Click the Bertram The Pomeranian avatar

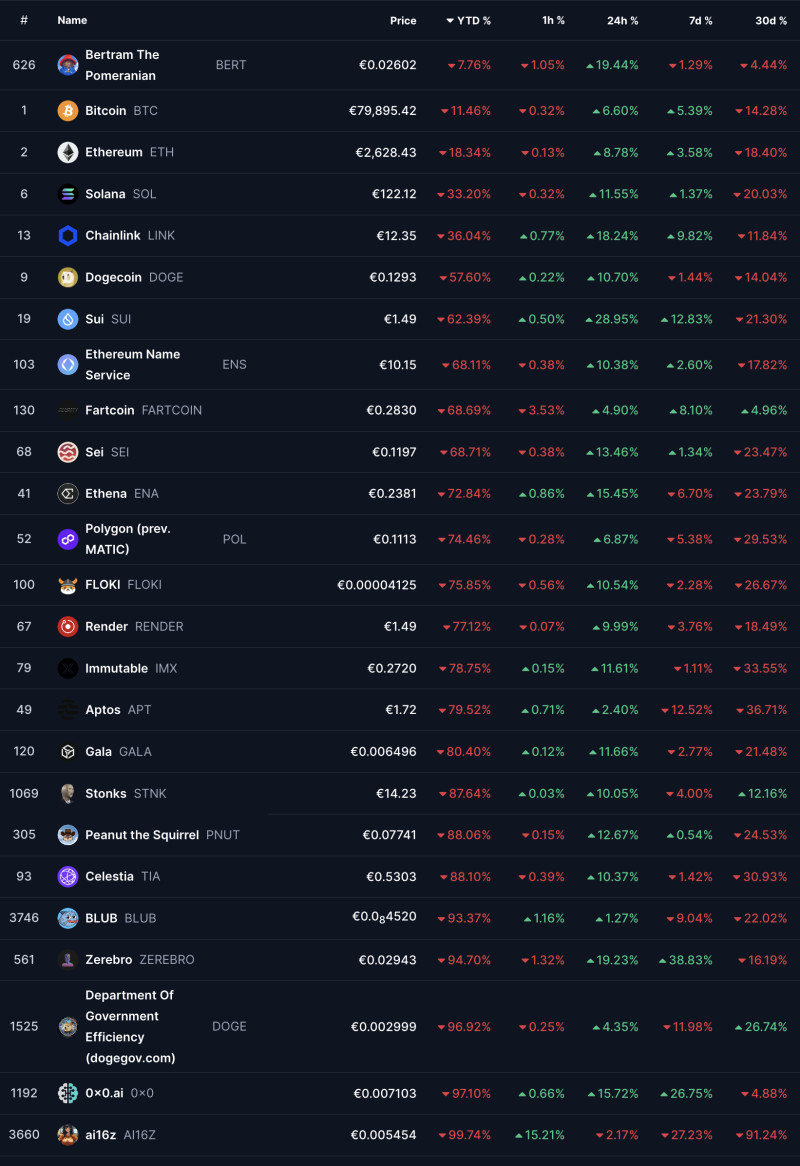pyautogui.click(x=68, y=65)
